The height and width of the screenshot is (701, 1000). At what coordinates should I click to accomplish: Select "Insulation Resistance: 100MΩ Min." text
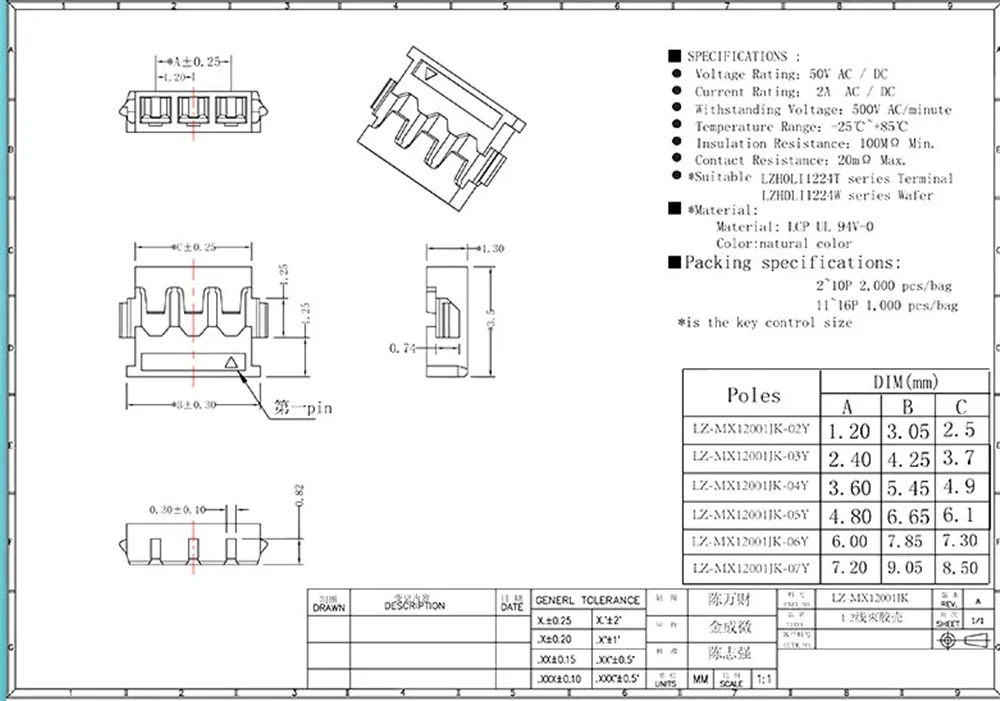click(815, 144)
